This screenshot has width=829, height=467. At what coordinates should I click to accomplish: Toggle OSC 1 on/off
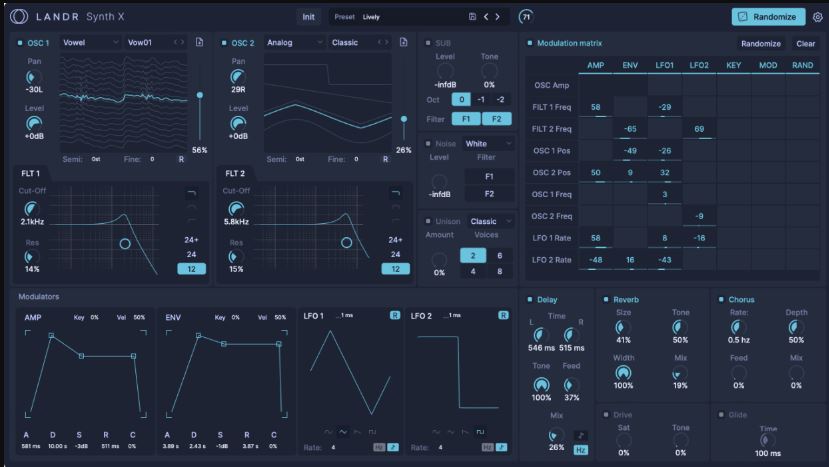pos(20,43)
